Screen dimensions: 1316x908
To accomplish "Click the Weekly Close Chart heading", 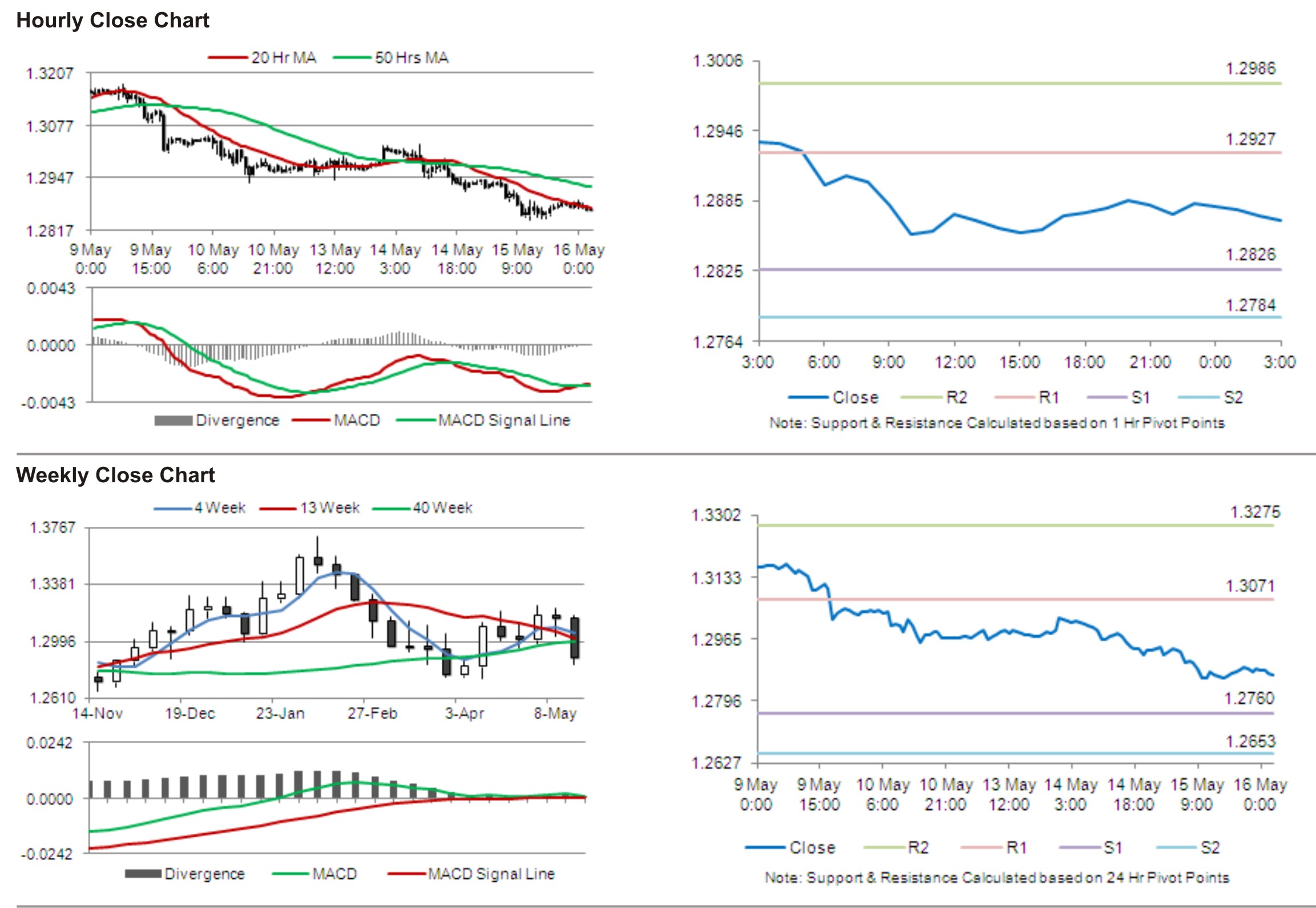I will point(115,475).
